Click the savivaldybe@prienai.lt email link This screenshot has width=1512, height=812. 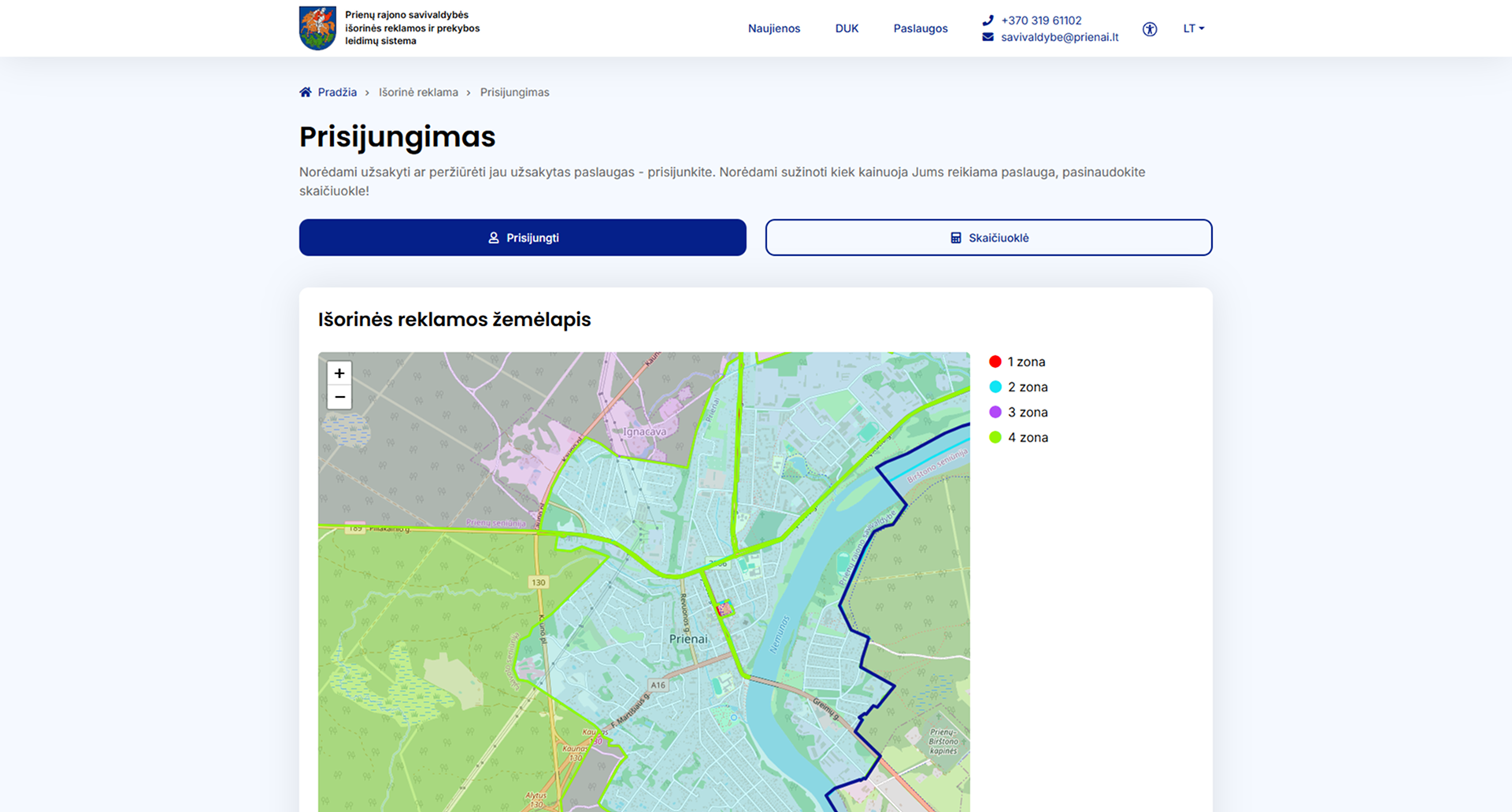tap(1059, 37)
